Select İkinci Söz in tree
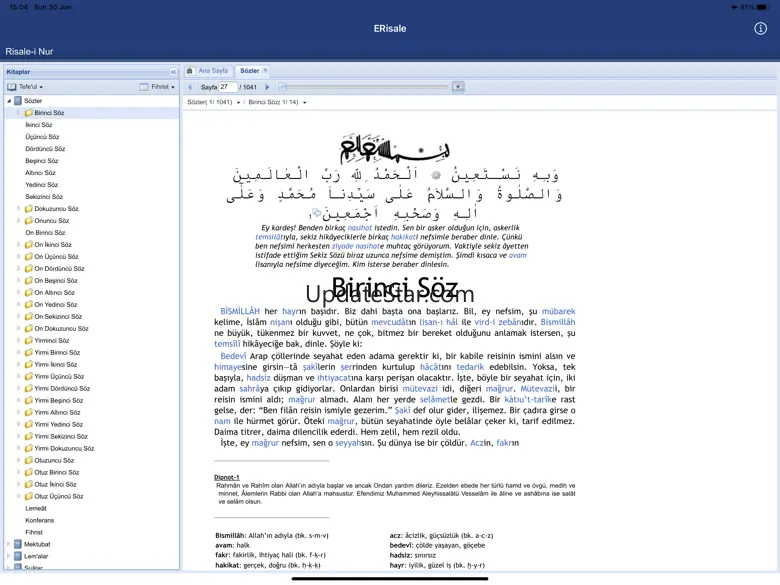Image resolution: width=780 pixels, height=585 pixels. click(39, 125)
